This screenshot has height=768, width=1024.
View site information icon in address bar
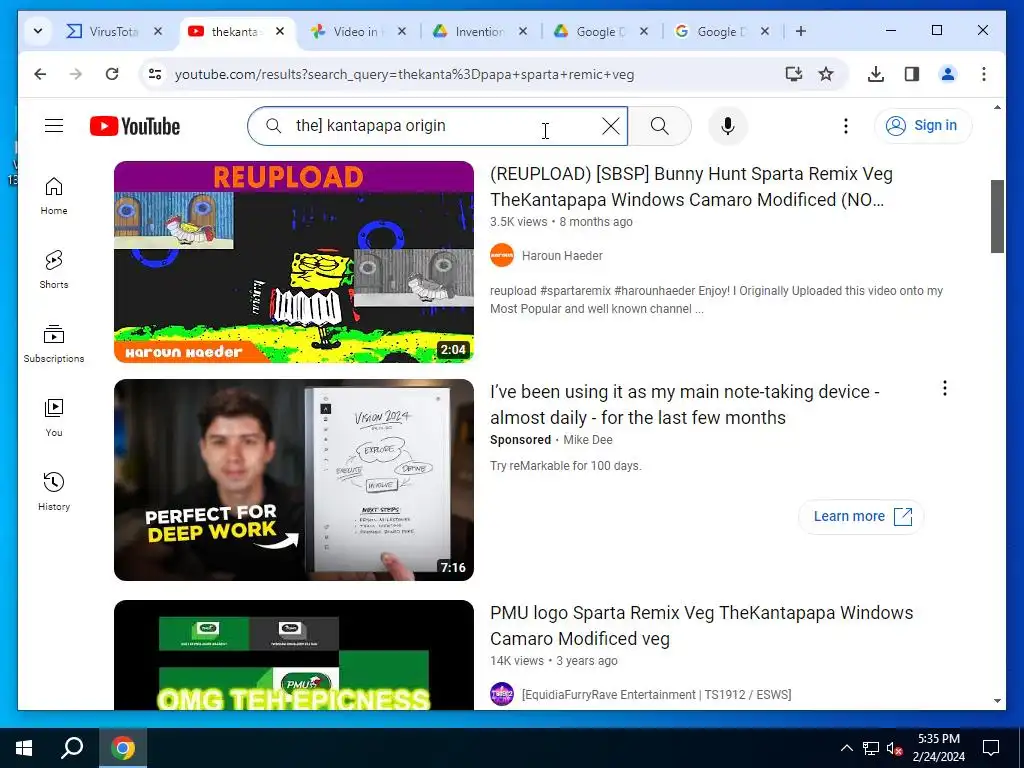coord(155,74)
